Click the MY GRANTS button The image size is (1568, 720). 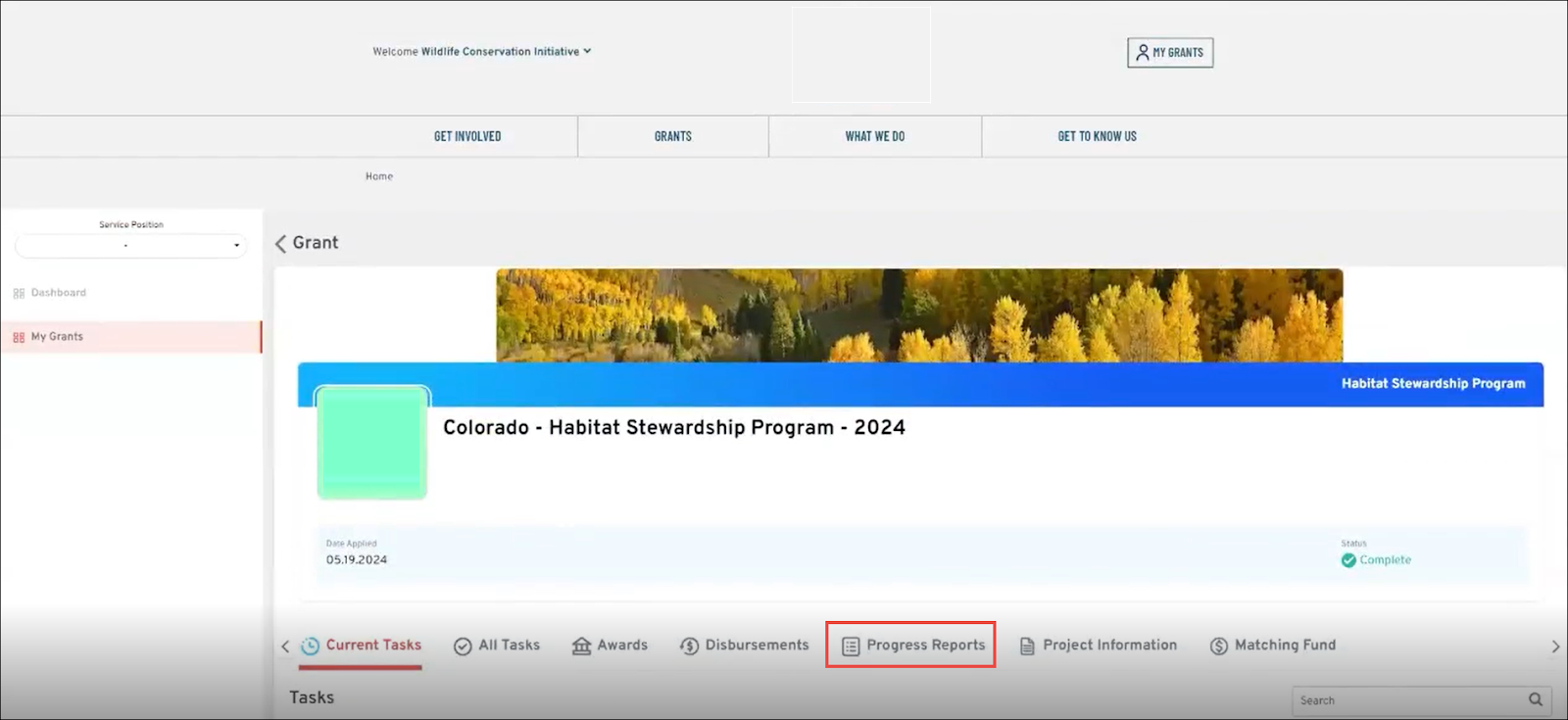pyautogui.click(x=1169, y=53)
